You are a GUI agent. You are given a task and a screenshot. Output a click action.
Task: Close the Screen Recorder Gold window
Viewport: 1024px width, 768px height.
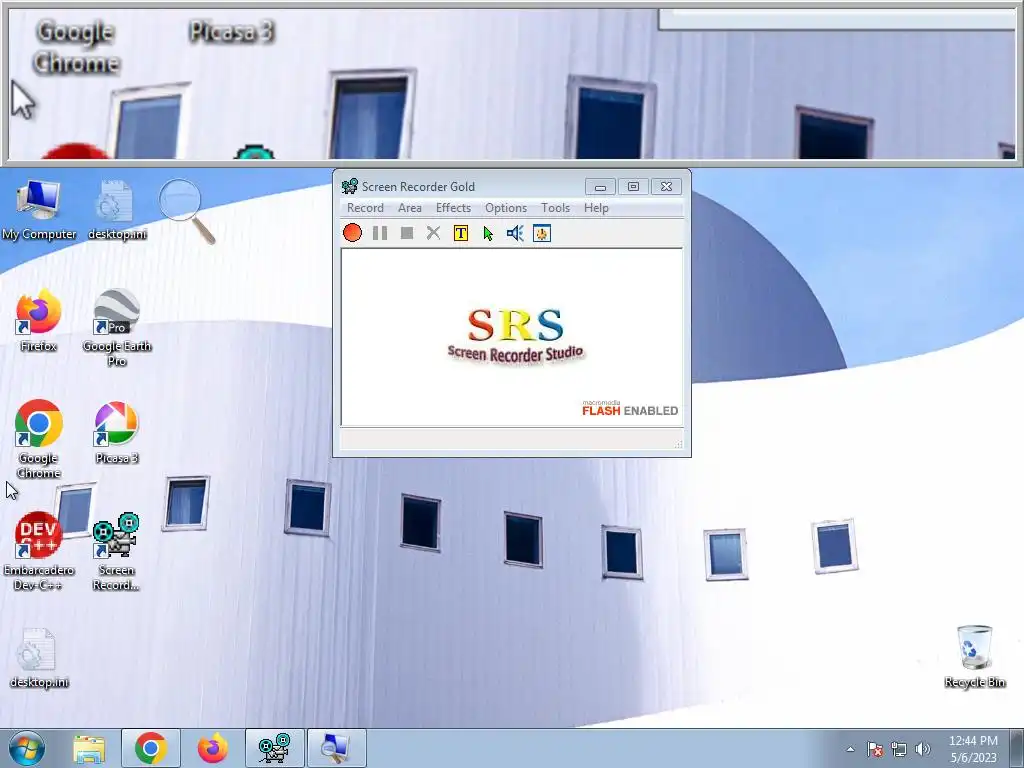[666, 187]
